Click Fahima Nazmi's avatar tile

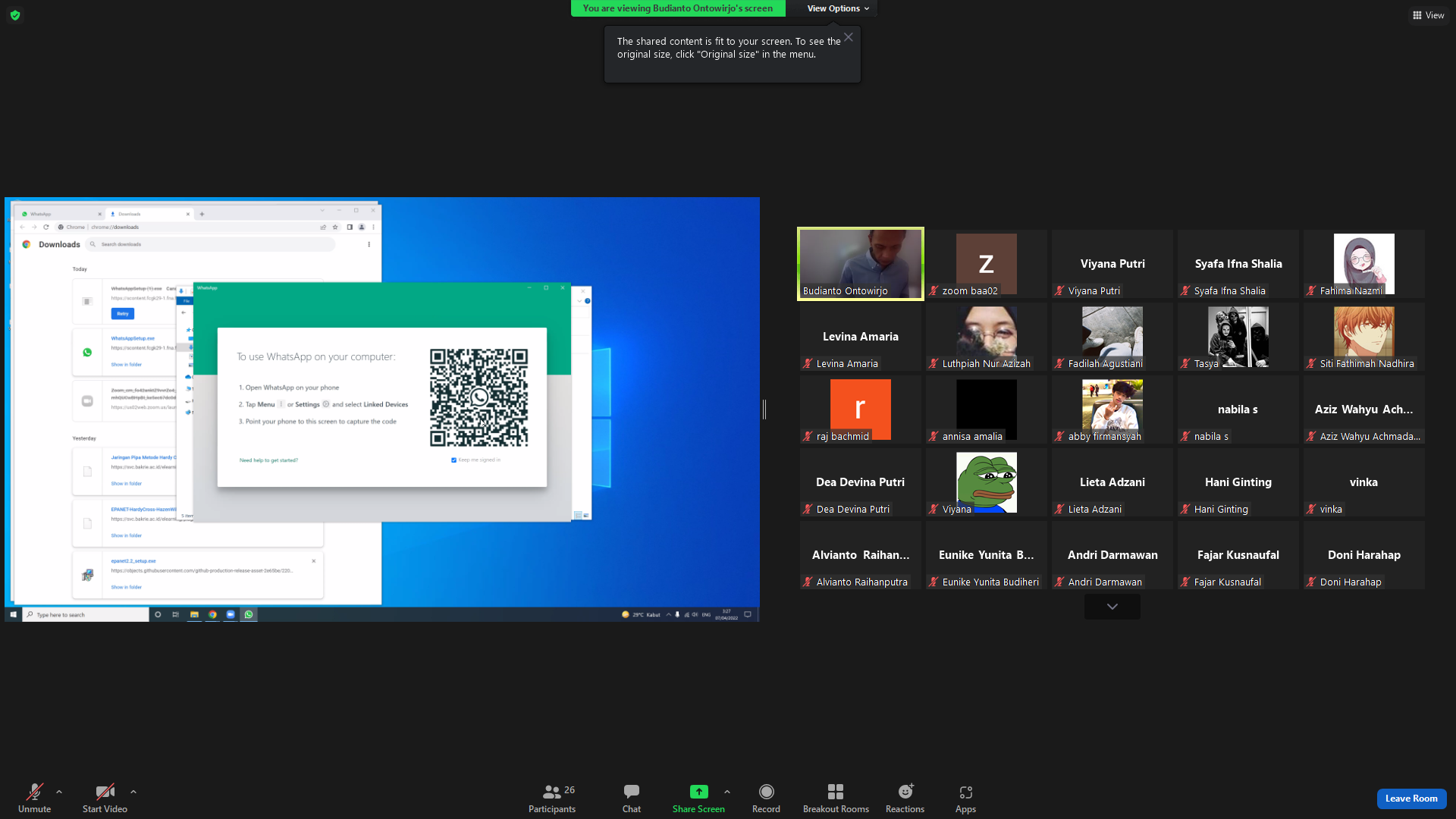1364,264
